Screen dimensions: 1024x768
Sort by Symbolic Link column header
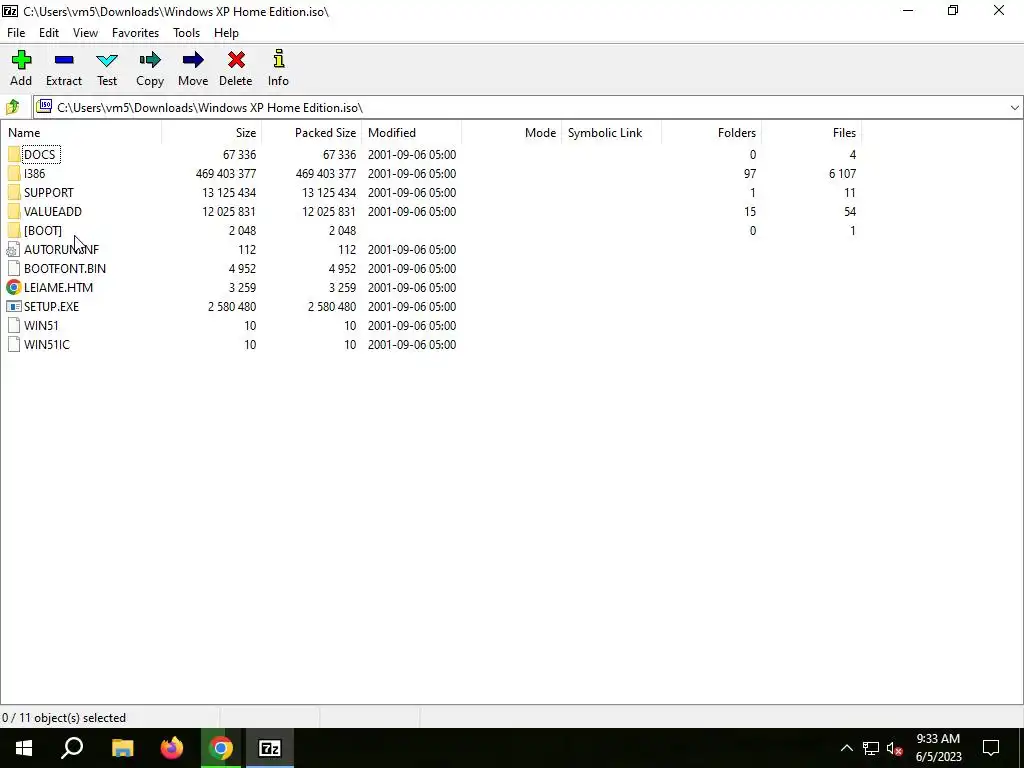(x=611, y=133)
